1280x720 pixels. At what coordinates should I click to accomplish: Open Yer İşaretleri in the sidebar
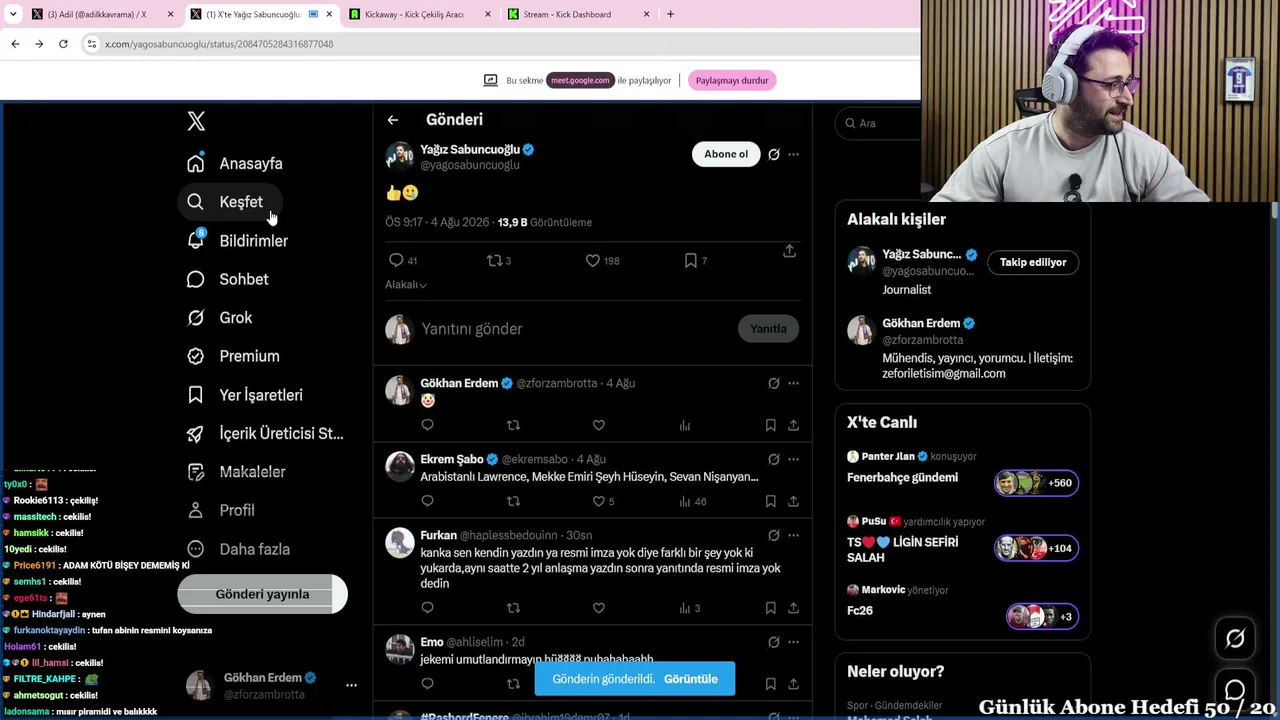coord(246,395)
